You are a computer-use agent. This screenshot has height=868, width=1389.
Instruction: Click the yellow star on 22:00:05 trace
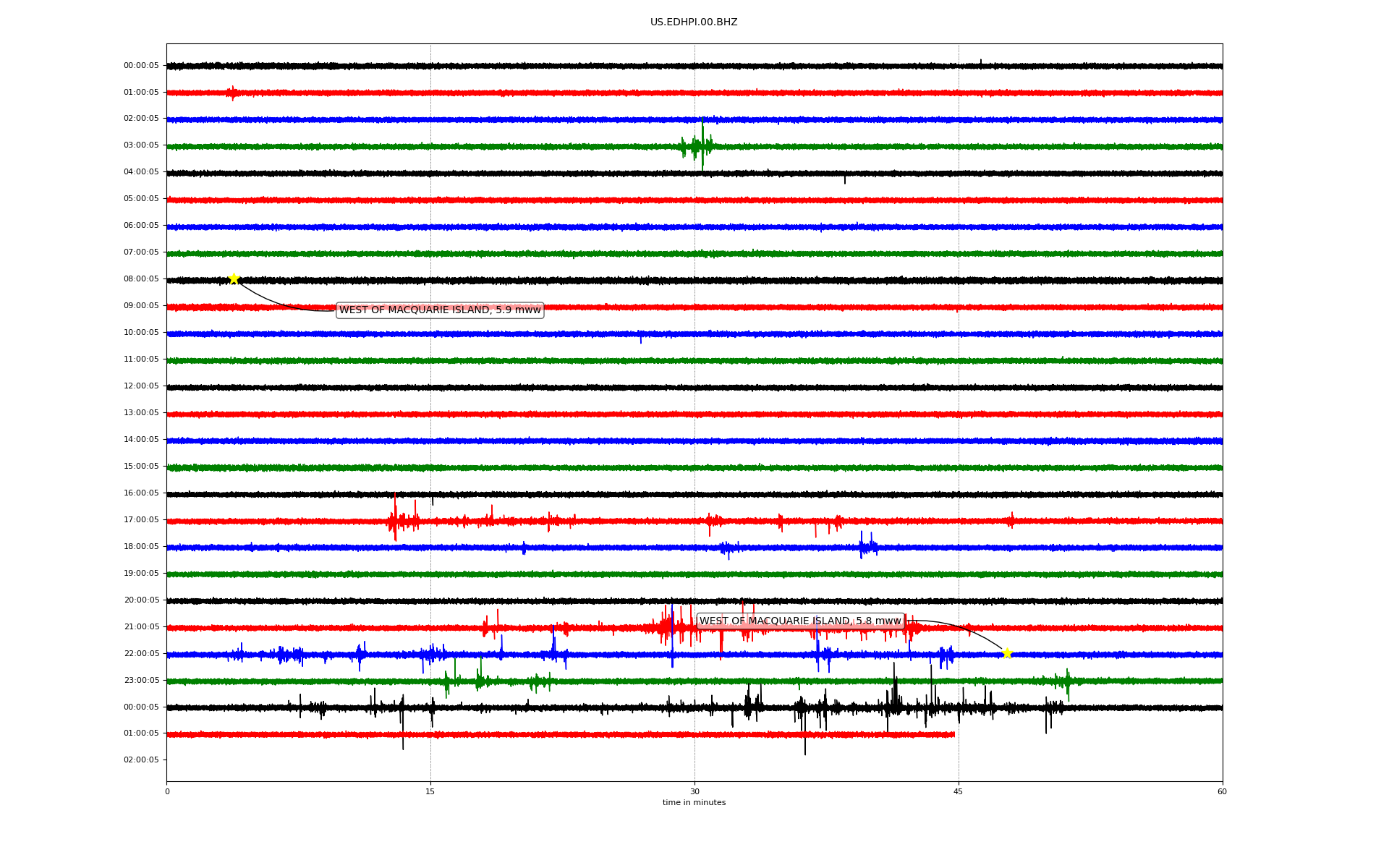click(x=1007, y=653)
